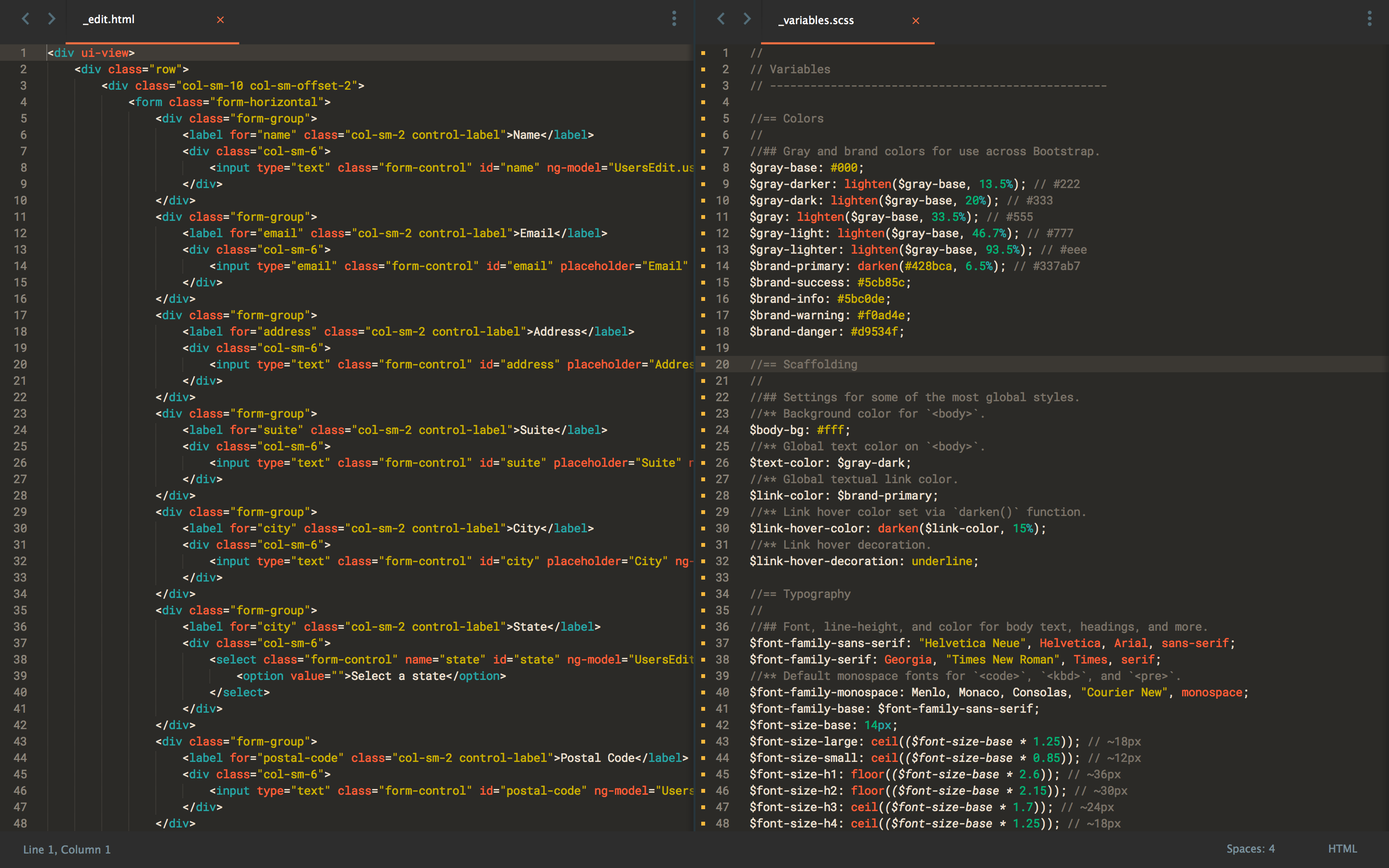Click 'State' label text on line 36

coord(530,627)
